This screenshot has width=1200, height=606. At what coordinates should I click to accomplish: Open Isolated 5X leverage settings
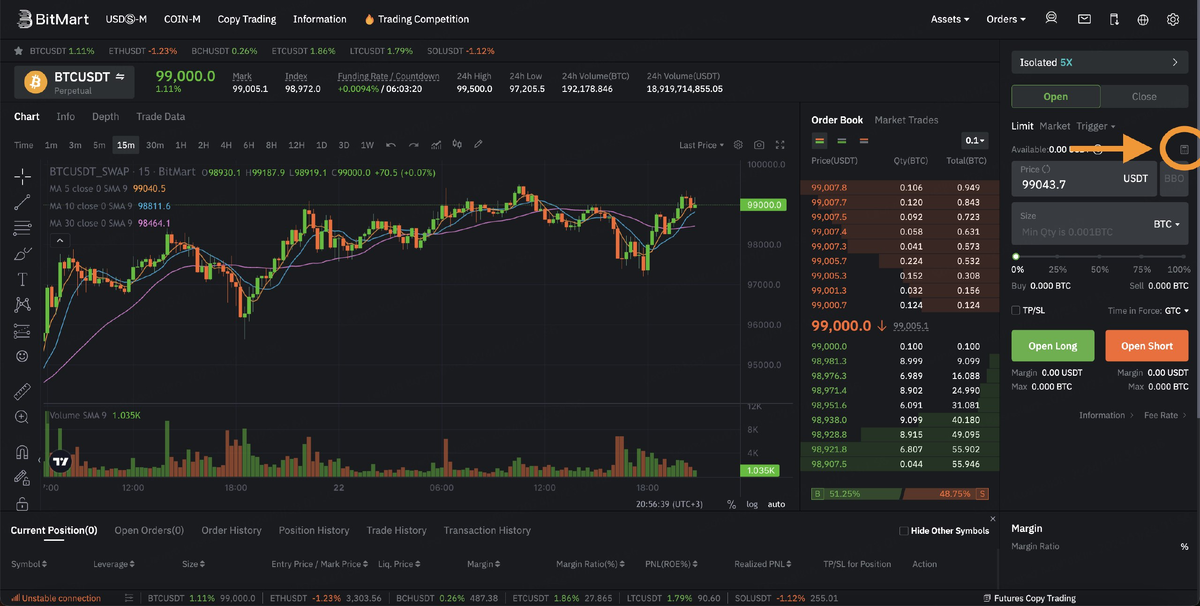click(x=1100, y=62)
